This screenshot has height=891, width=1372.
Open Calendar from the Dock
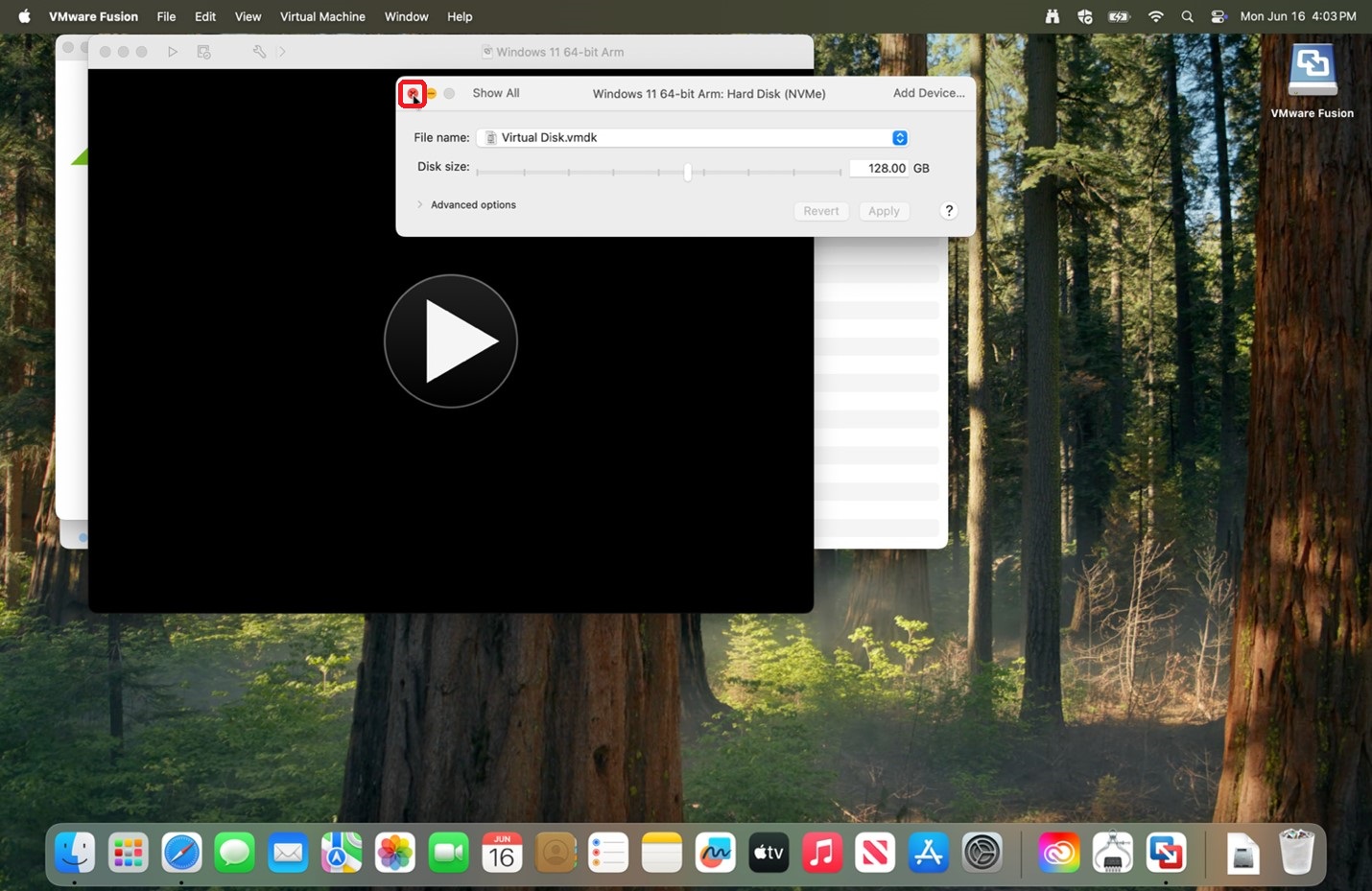[x=502, y=852]
